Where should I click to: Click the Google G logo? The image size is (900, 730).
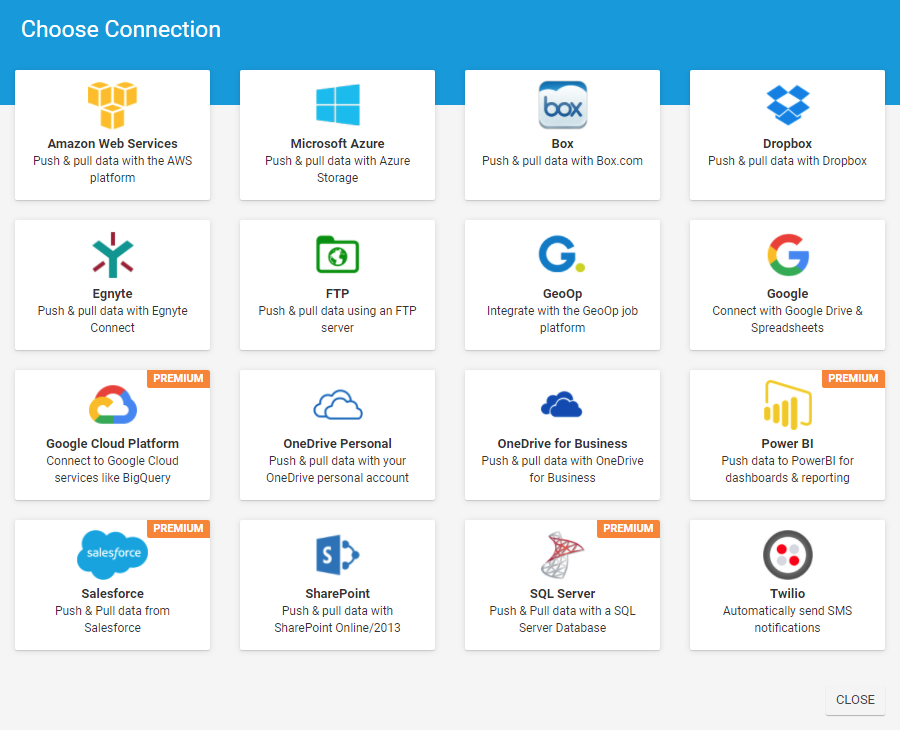pyautogui.click(x=788, y=255)
